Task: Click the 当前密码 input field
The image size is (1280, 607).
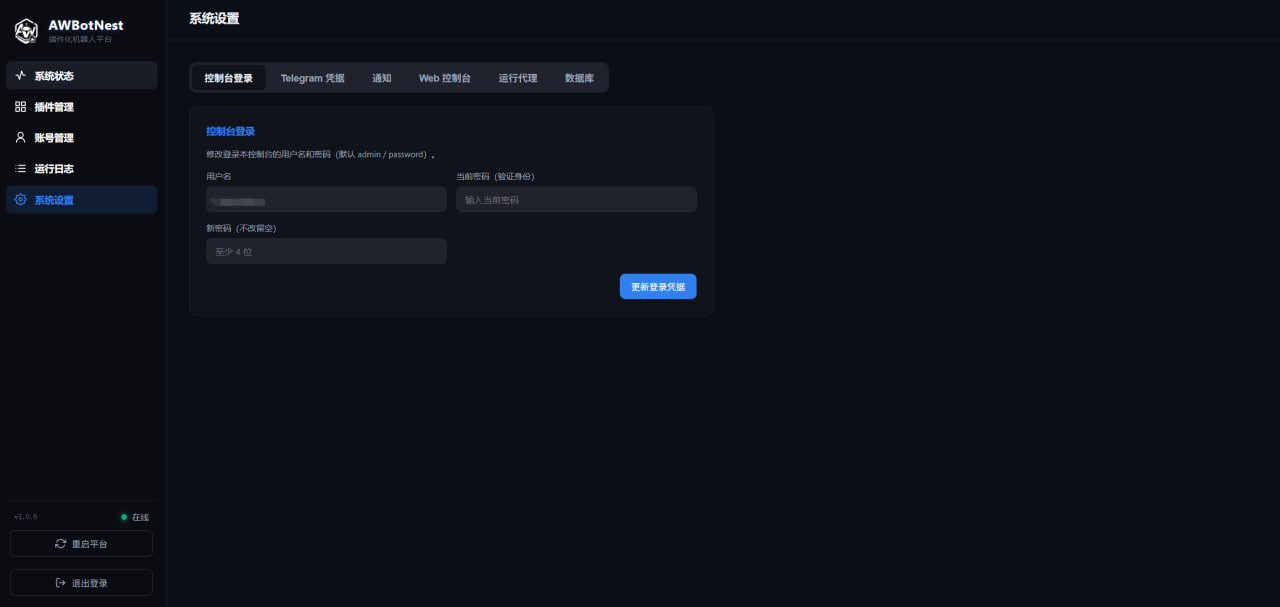Action: point(576,199)
